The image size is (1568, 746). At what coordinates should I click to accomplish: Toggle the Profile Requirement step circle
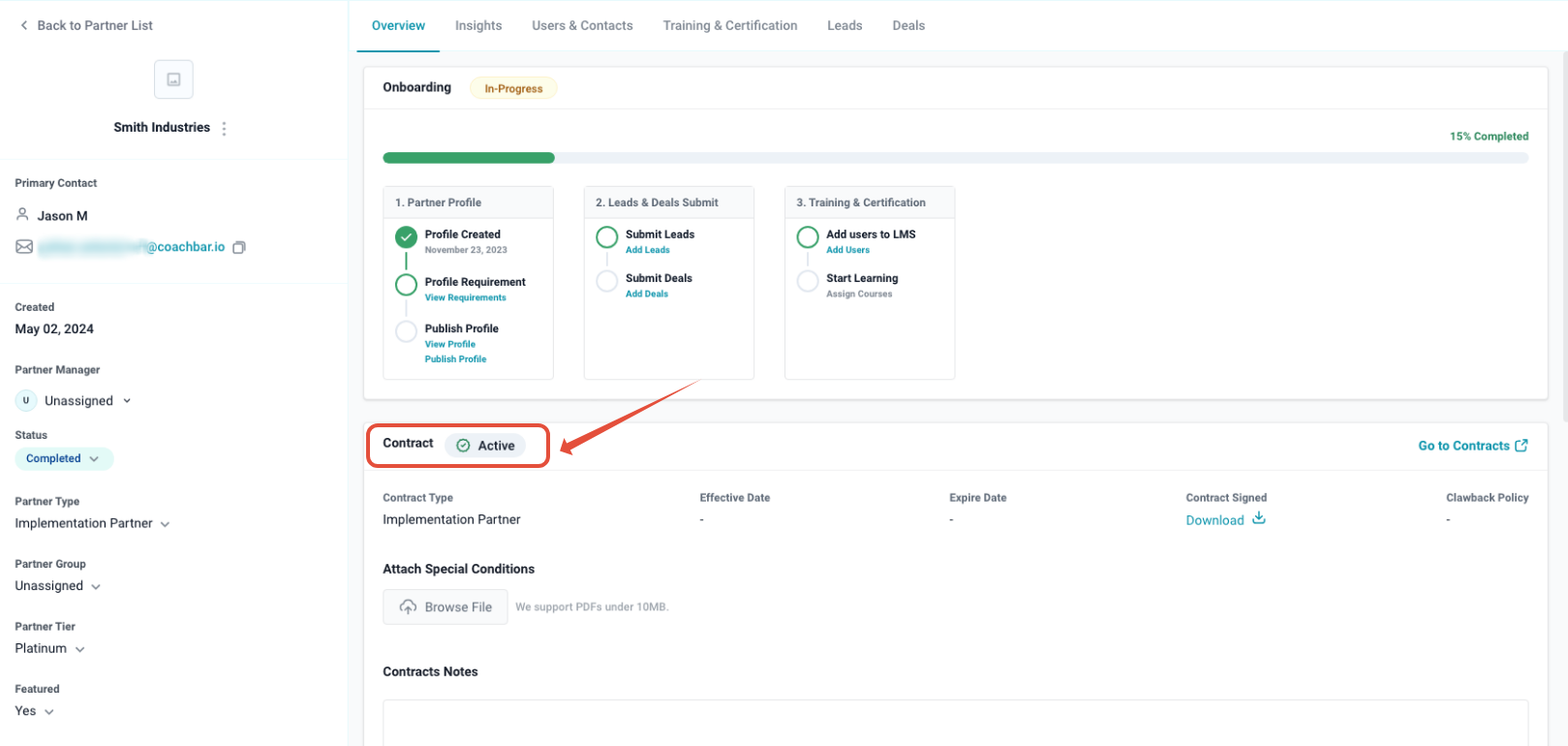pos(406,284)
